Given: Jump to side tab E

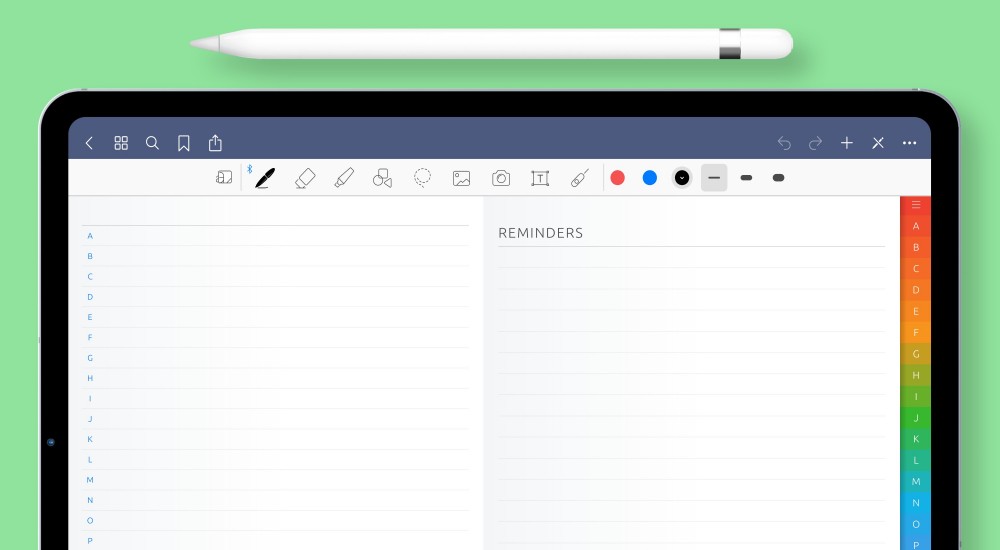Looking at the screenshot, I should pyautogui.click(x=916, y=311).
